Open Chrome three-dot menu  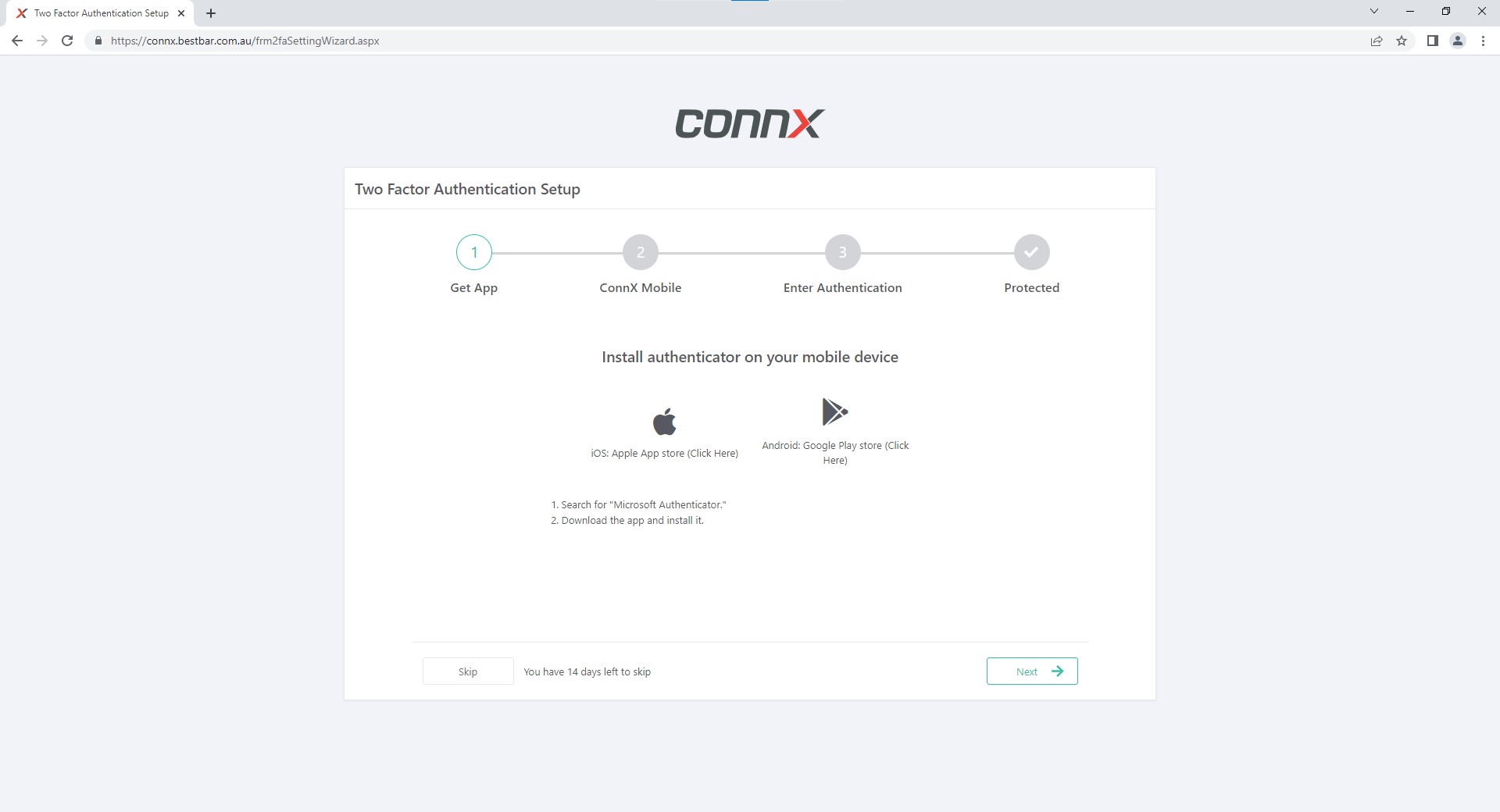click(x=1483, y=41)
